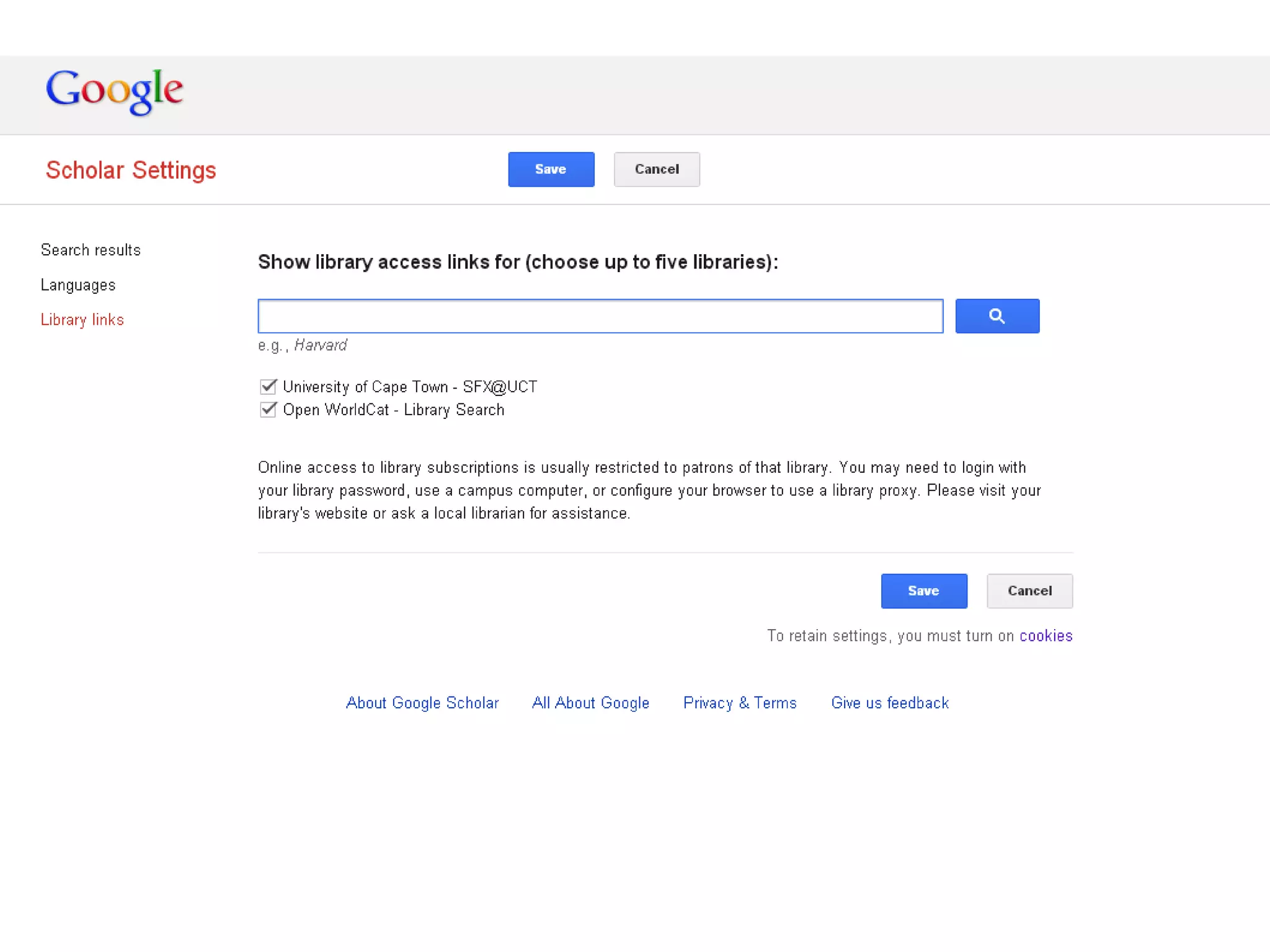The image size is (1270, 952).
Task: Click Open WorldCat Library Search label
Action: (x=393, y=410)
